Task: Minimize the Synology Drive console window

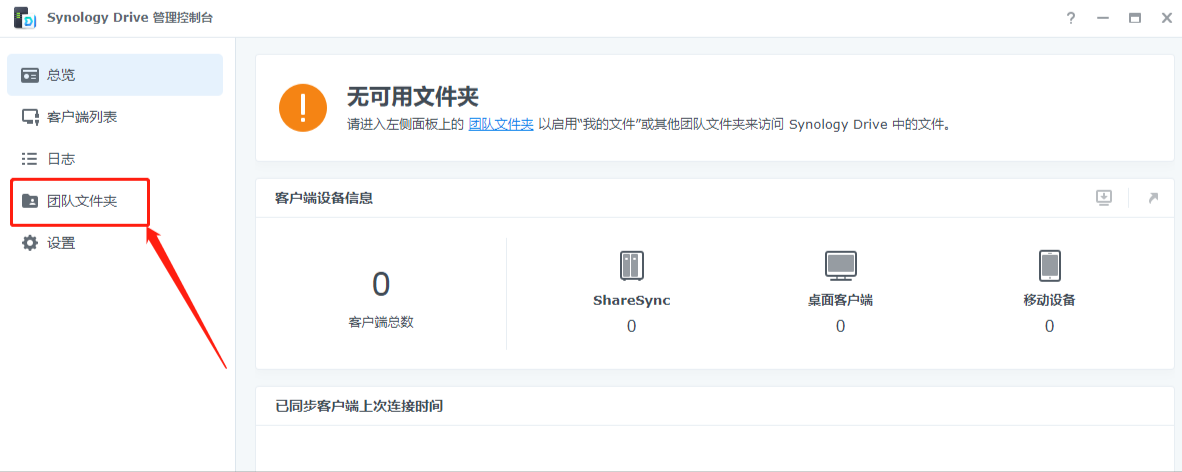Action: coord(1103,18)
